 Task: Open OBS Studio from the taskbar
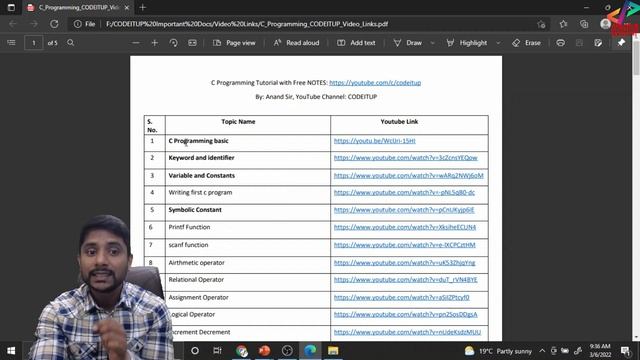(x=287, y=351)
